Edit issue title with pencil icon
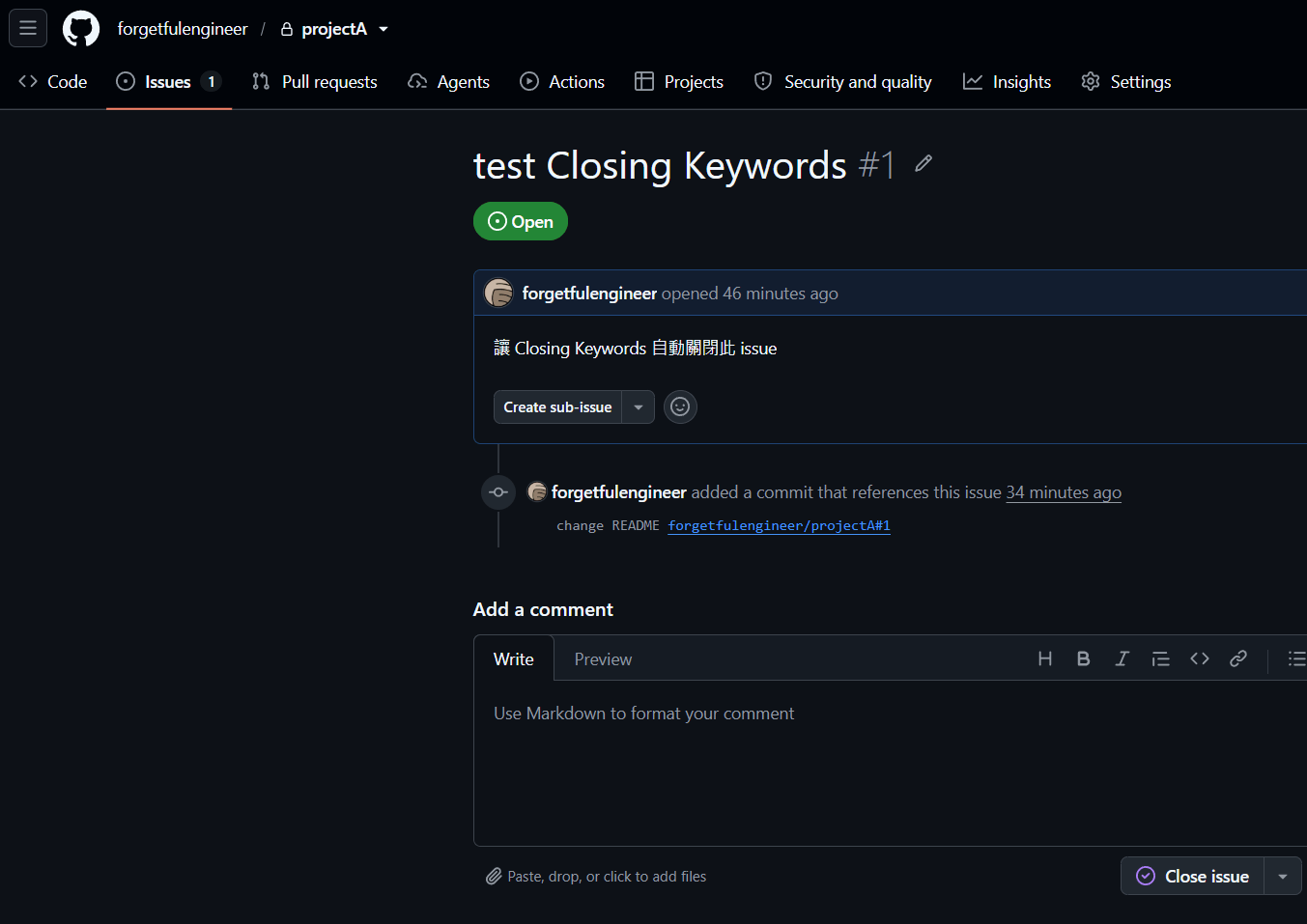The width and height of the screenshot is (1307, 924). click(923, 163)
